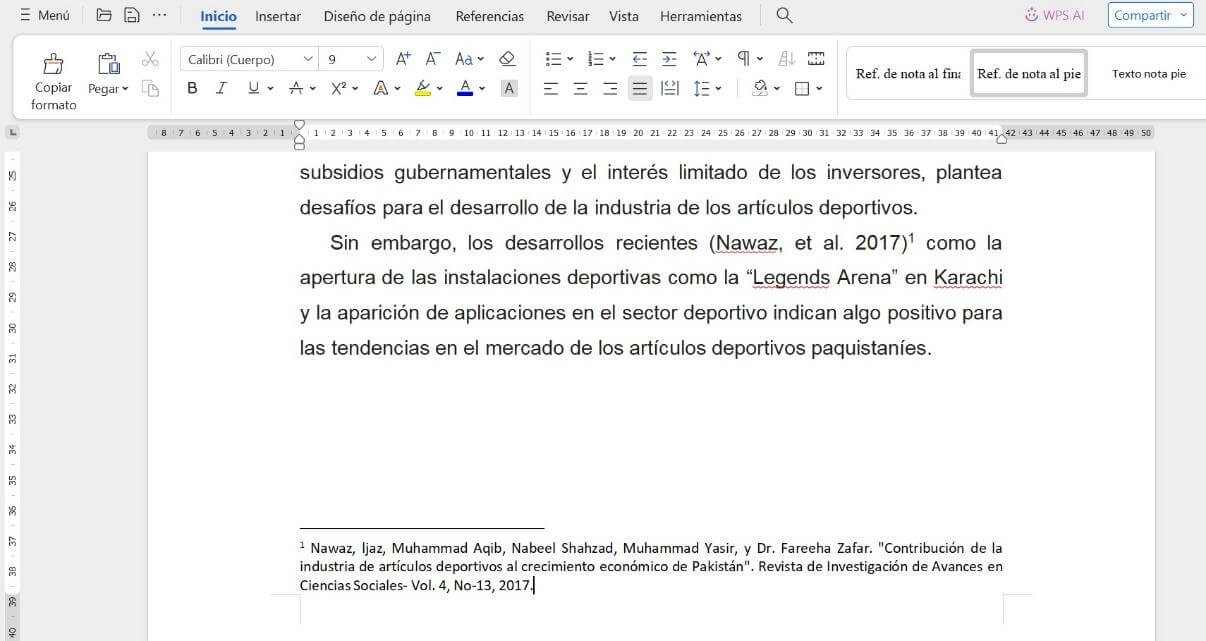Toggle bold formatting
This screenshot has height=641, width=1206.
pyautogui.click(x=192, y=89)
